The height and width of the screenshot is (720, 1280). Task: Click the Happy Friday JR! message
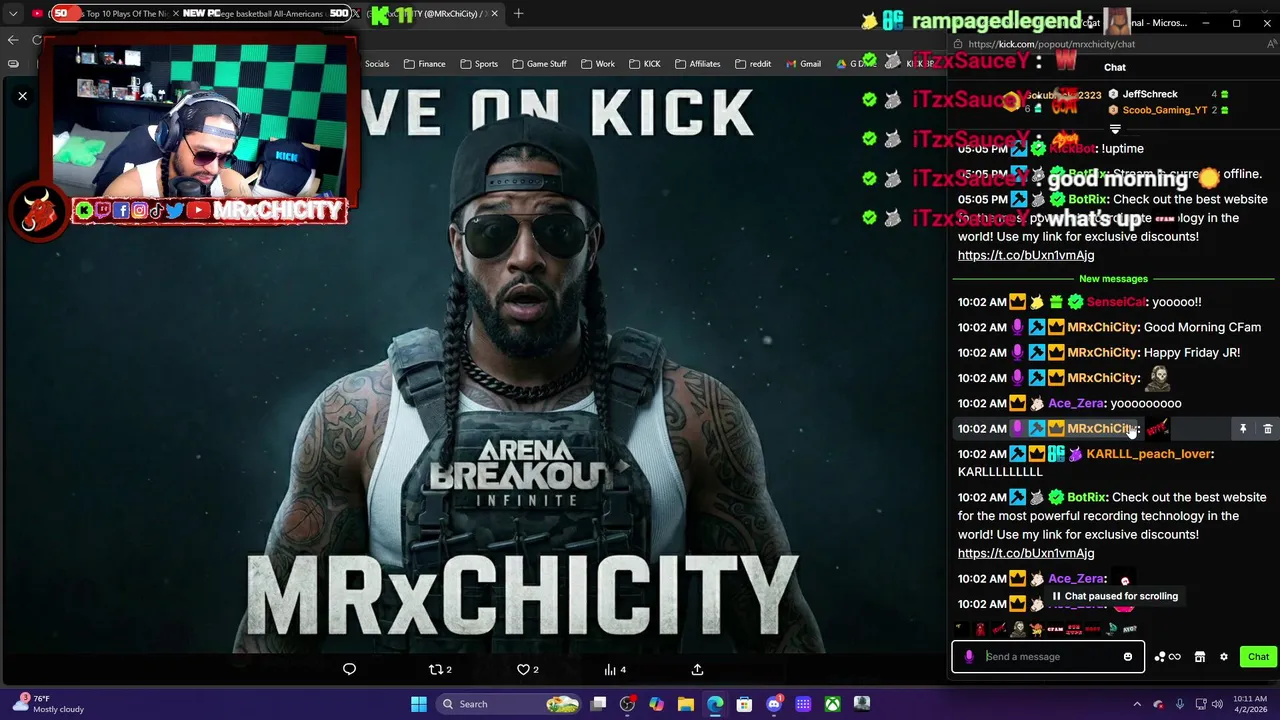coord(1191,353)
